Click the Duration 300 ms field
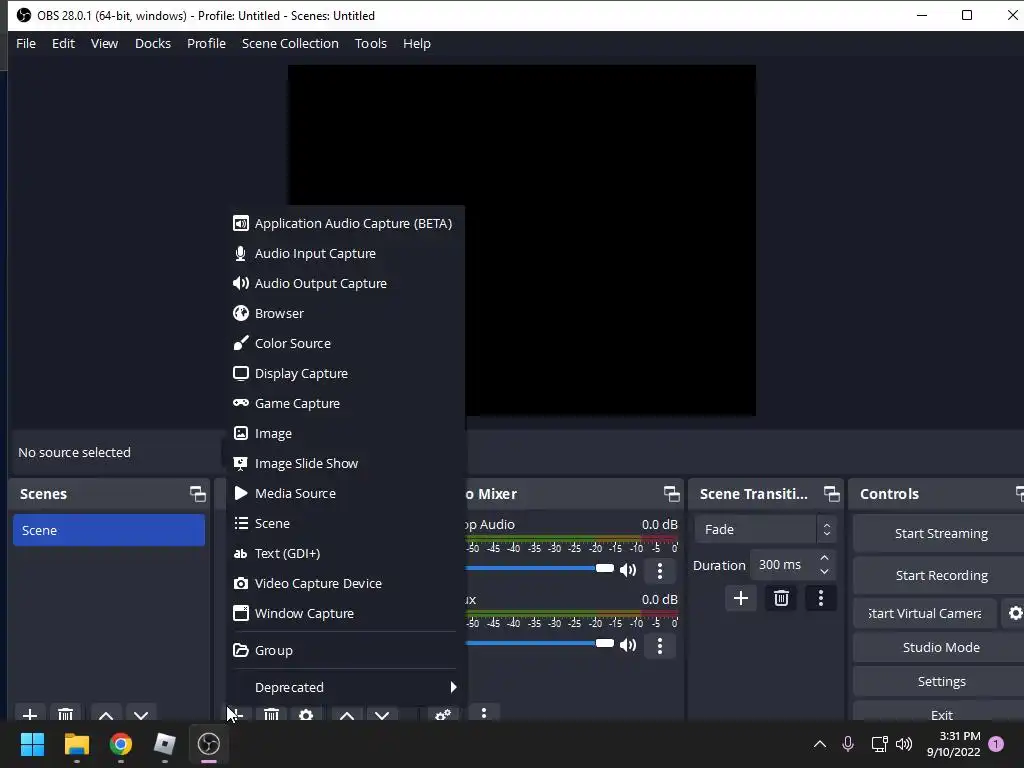This screenshot has height=768, width=1024. pos(784,565)
